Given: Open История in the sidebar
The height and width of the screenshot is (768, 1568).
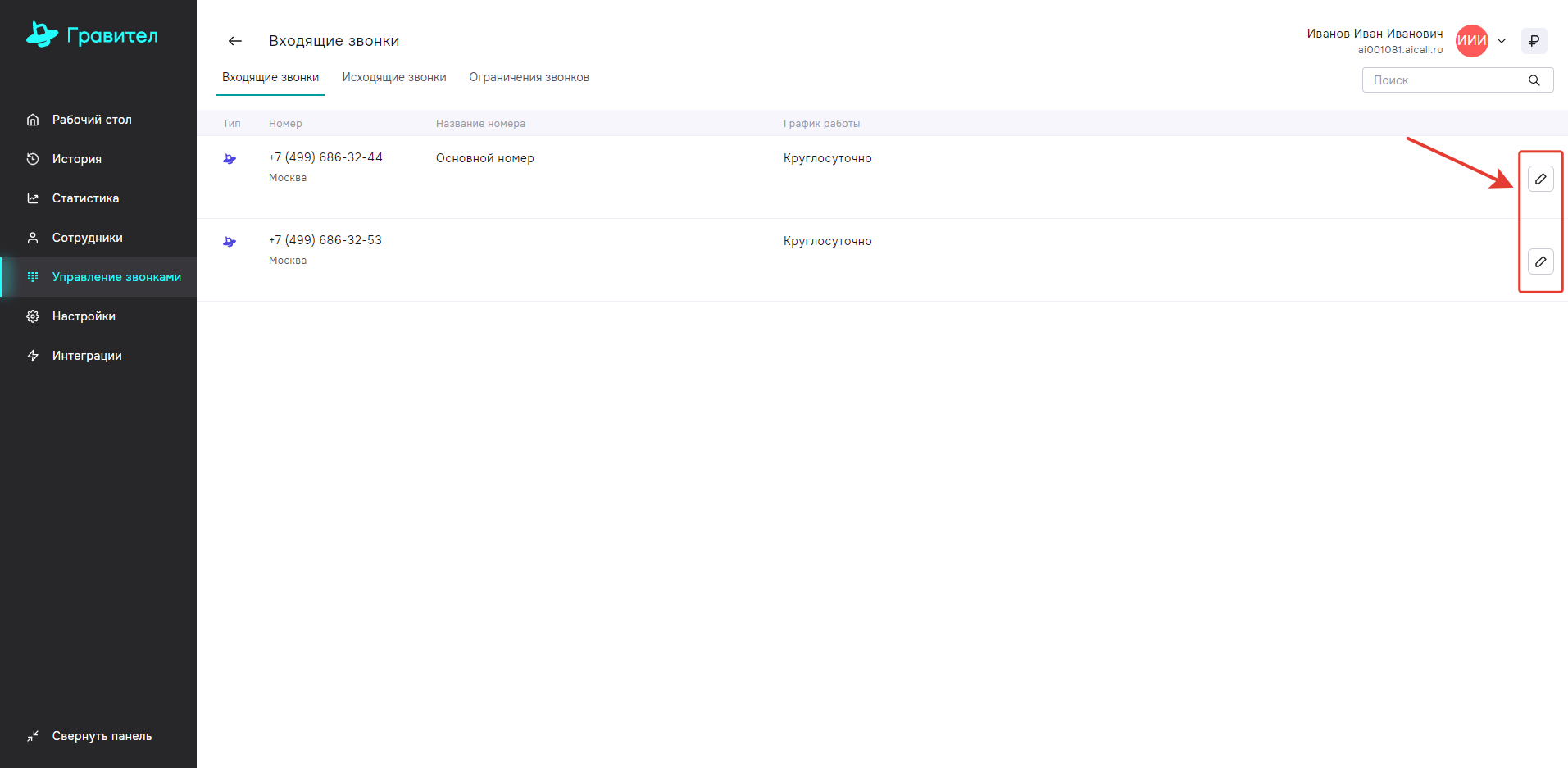Looking at the screenshot, I should (77, 159).
